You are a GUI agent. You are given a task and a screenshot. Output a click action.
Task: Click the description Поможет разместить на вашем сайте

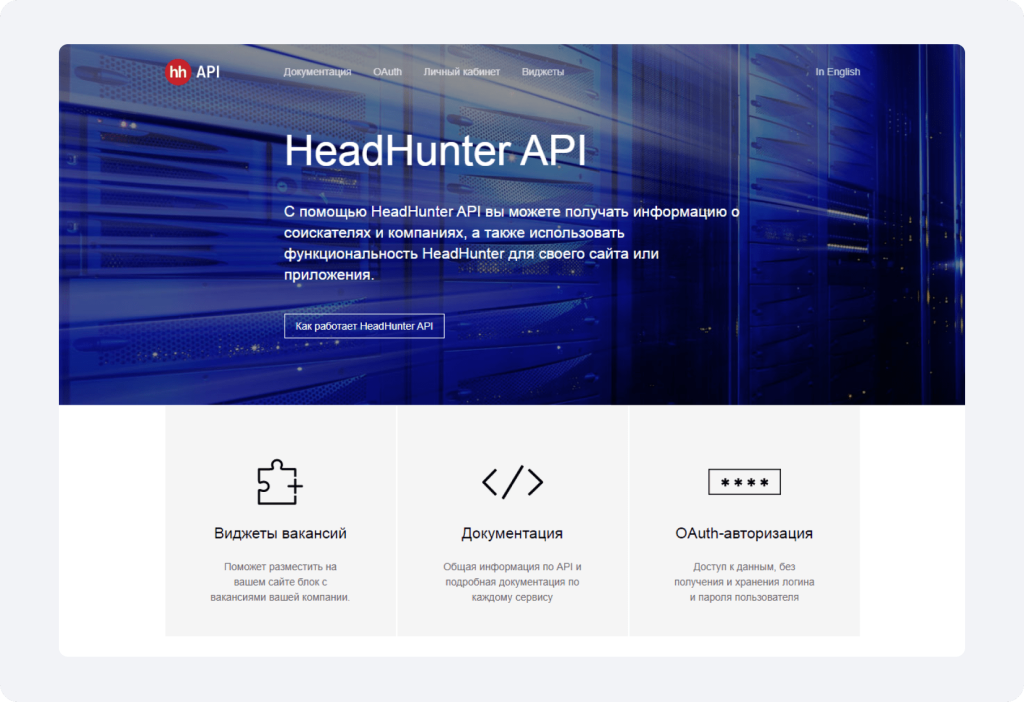(280, 582)
